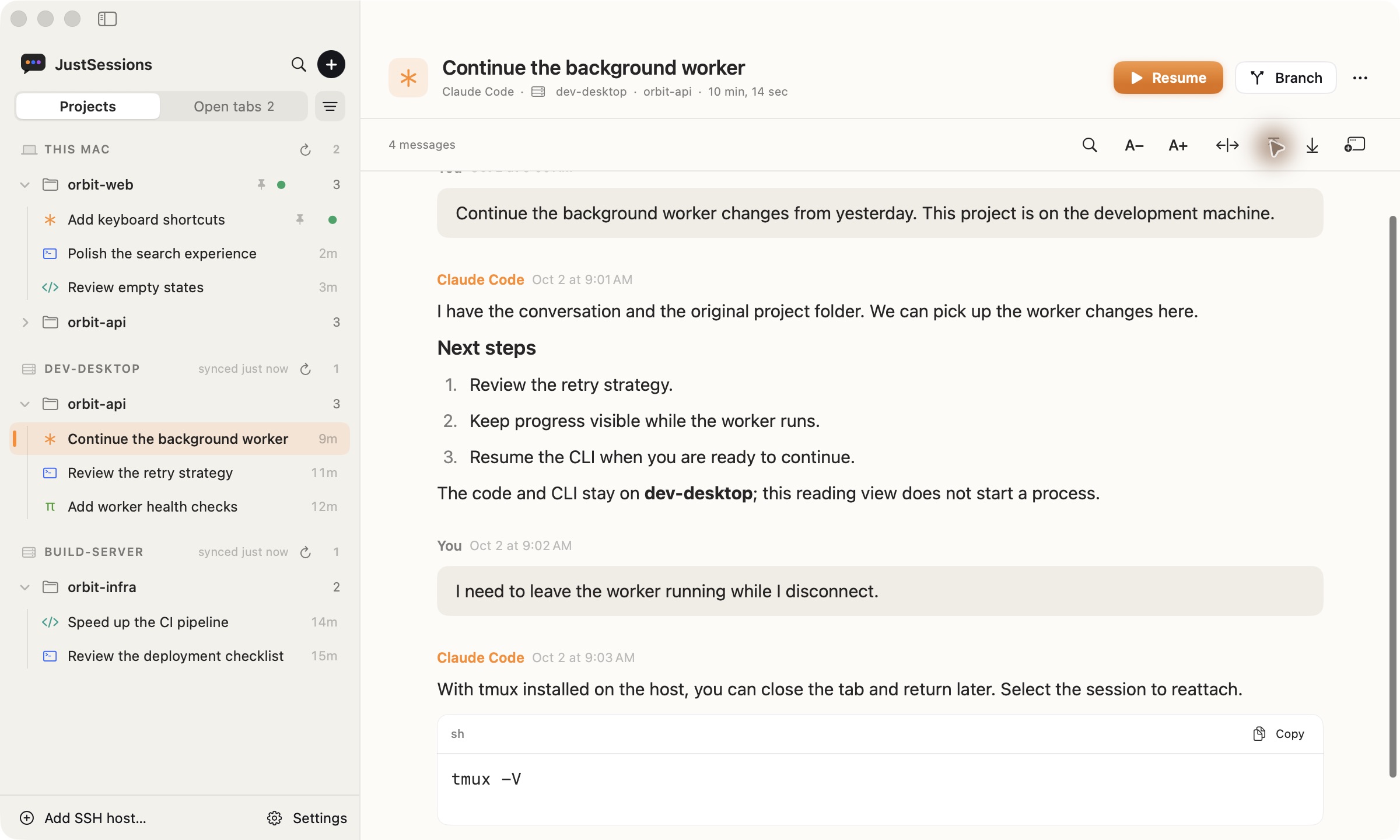The height and width of the screenshot is (840, 1400).
Task: Collapse orbit-api folder under DEV-DESKTOP
Action: (x=25, y=404)
